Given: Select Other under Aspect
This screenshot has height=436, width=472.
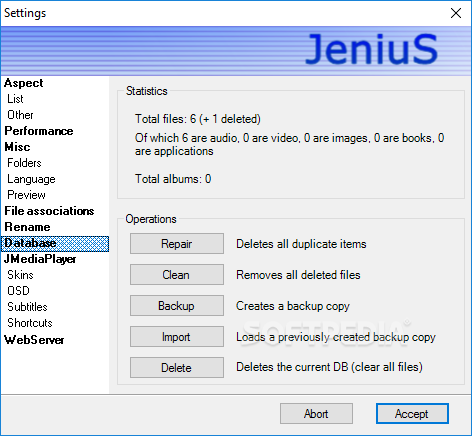Looking at the screenshot, I should point(20,115).
